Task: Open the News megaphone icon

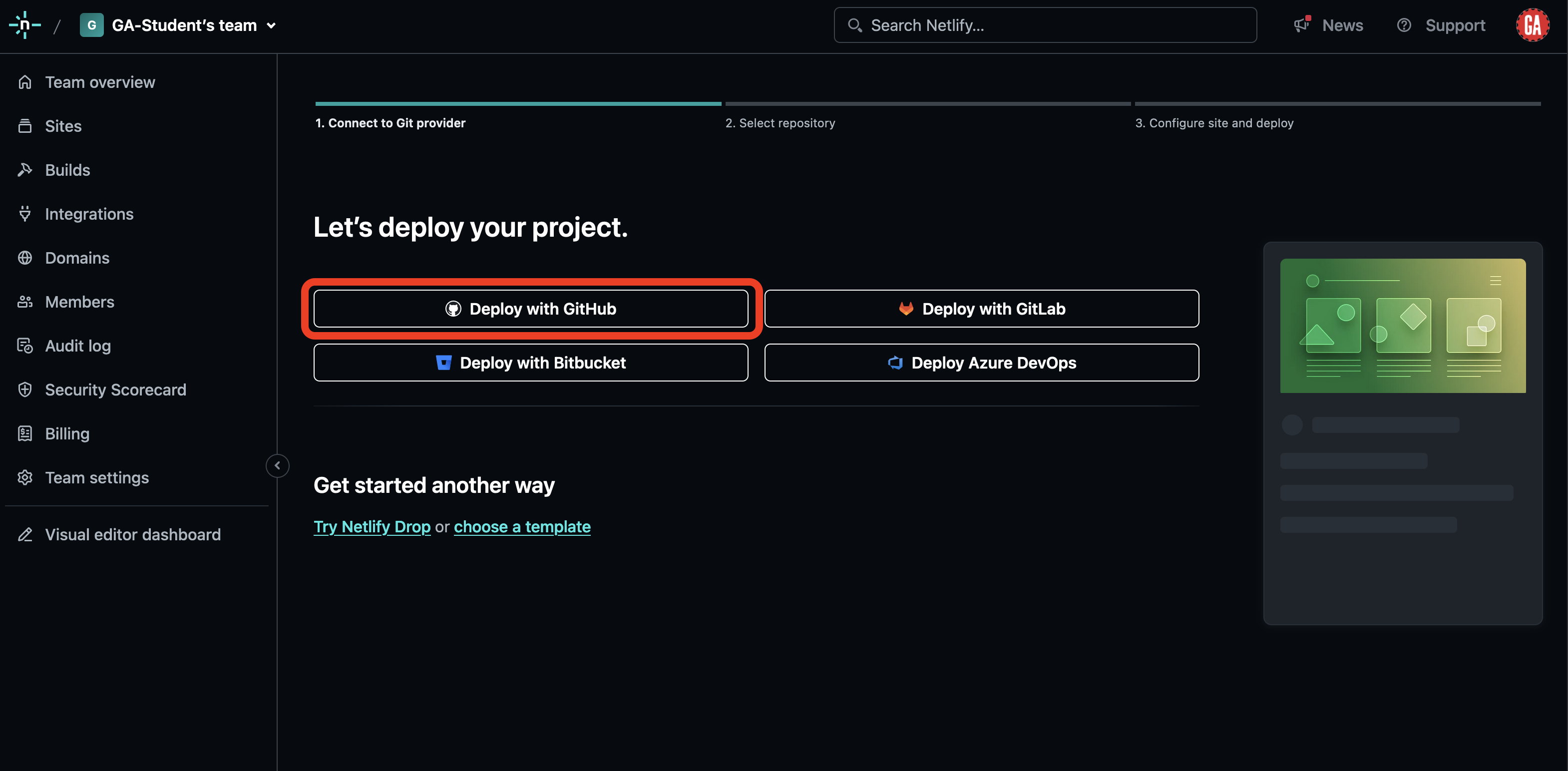Action: coord(1301,25)
